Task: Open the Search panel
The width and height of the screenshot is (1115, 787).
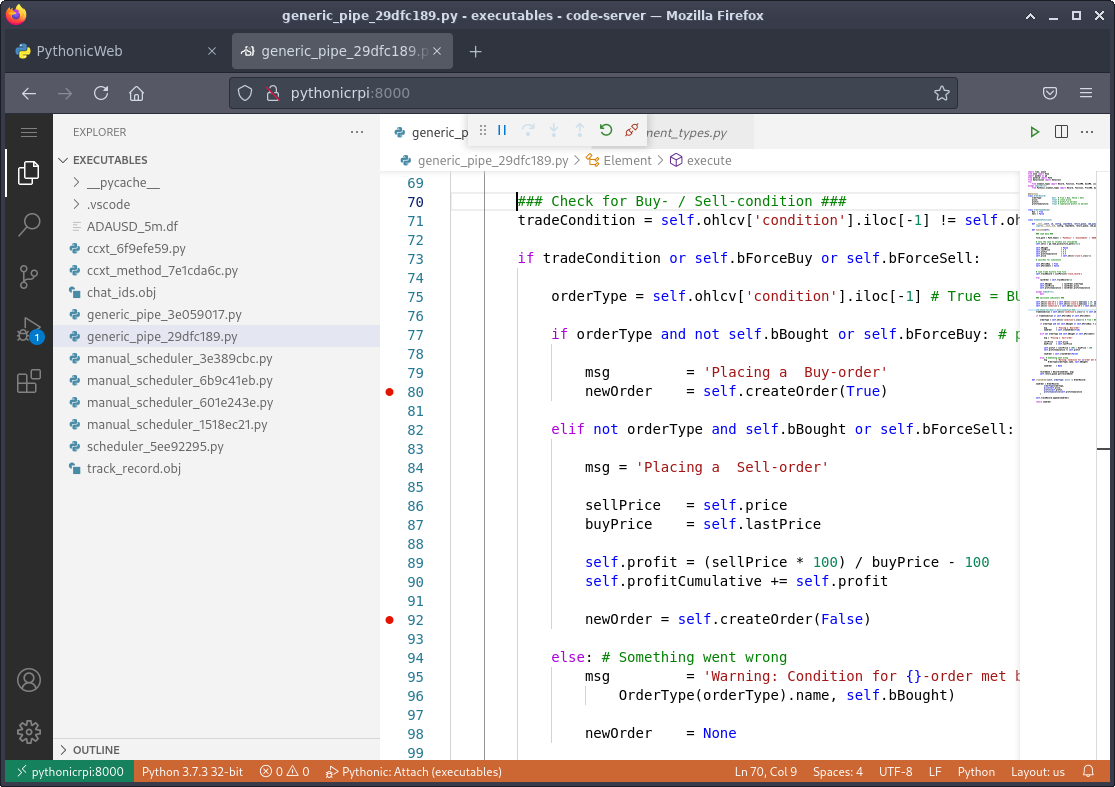Action: tap(28, 224)
